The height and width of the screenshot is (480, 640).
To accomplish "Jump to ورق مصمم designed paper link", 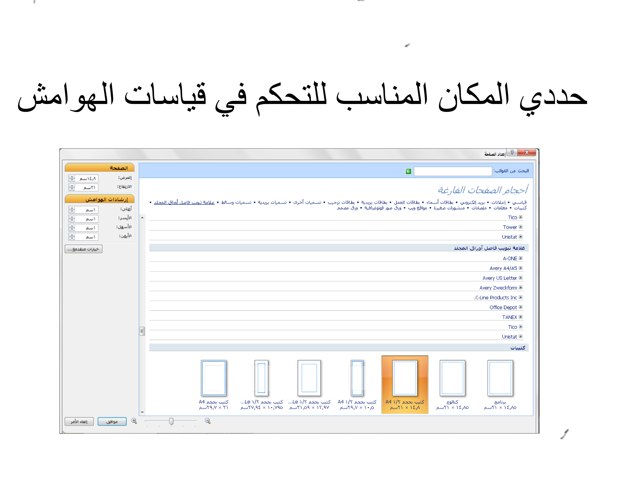I will 349,208.
